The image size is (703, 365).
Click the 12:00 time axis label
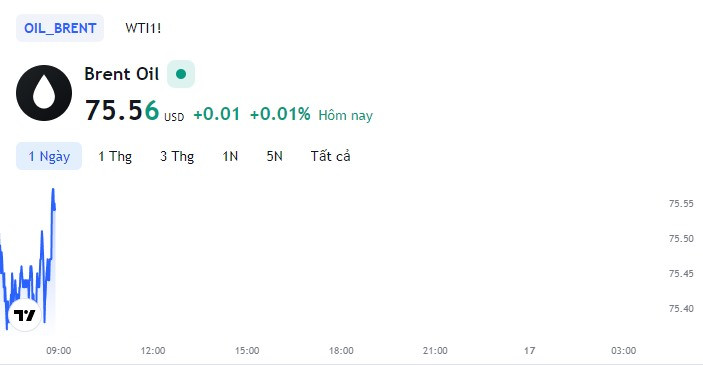tap(153, 351)
